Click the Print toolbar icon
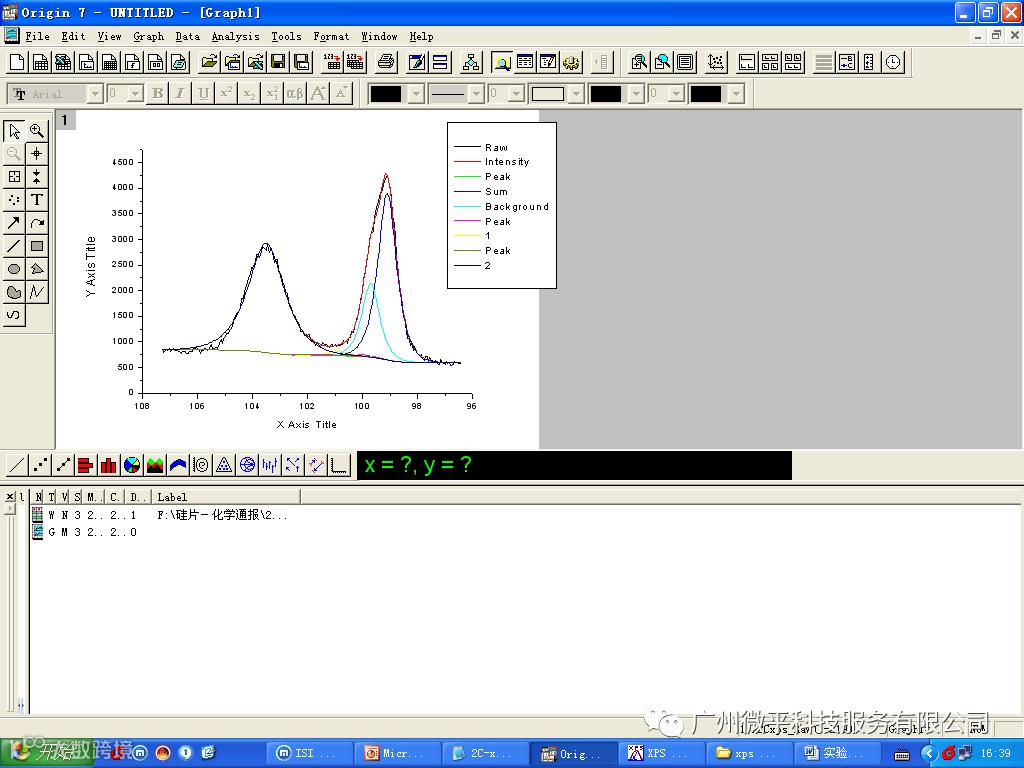 (386, 62)
